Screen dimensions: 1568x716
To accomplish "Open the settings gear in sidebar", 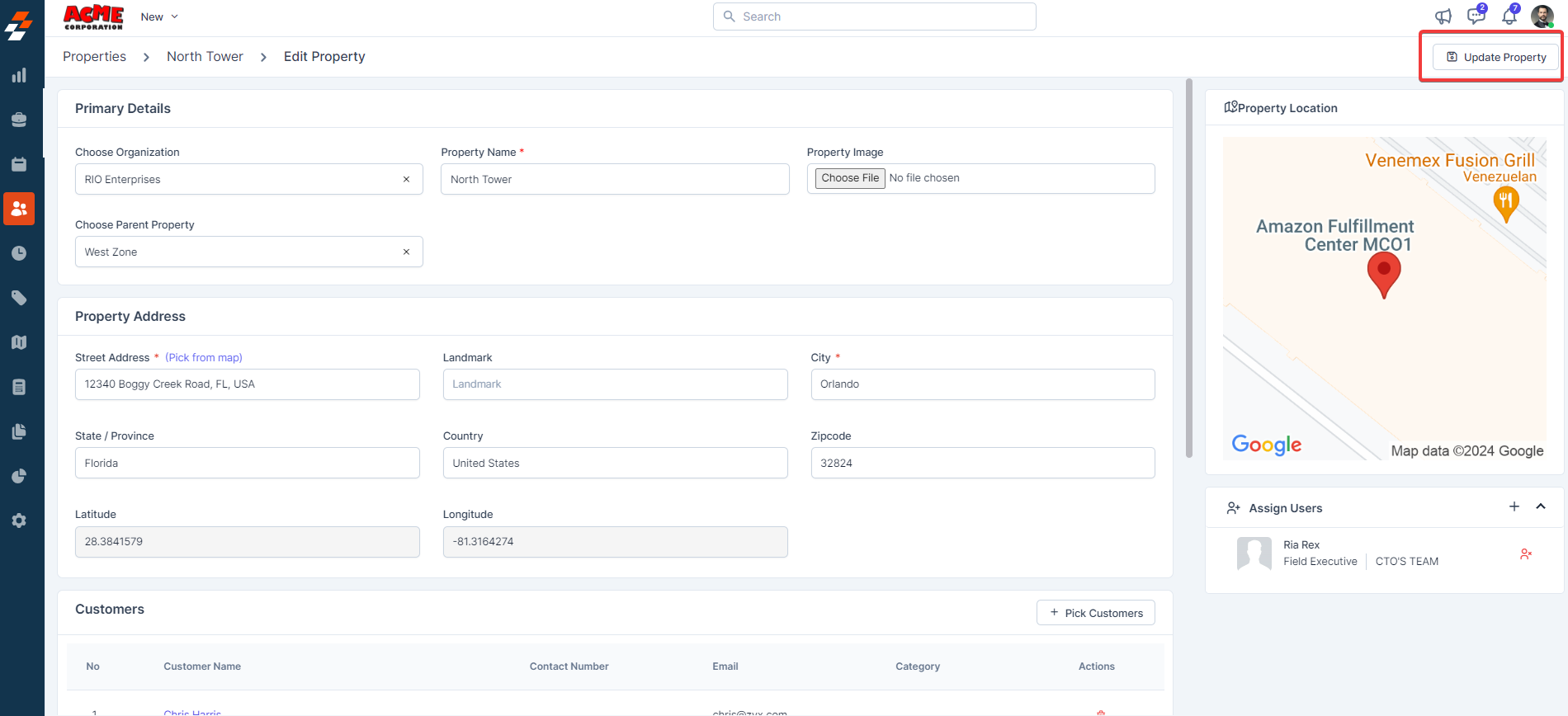I will point(19,521).
